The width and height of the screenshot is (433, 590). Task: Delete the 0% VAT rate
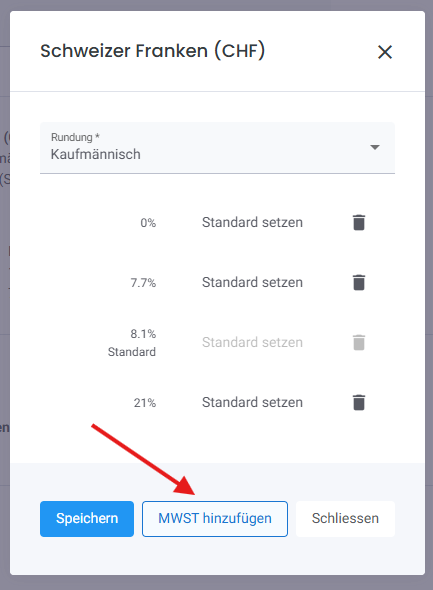point(359,222)
